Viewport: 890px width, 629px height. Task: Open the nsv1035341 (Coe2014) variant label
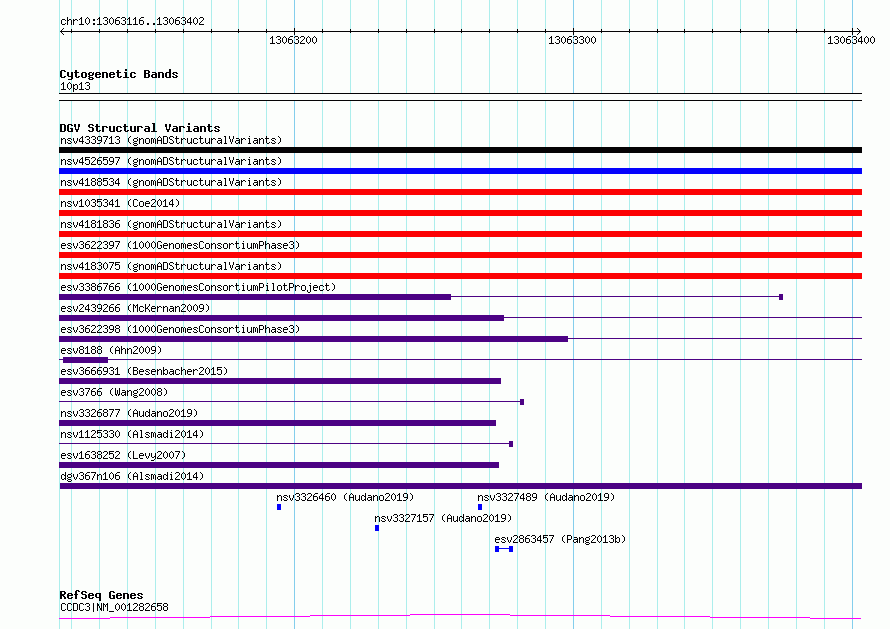tap(120, 203)
